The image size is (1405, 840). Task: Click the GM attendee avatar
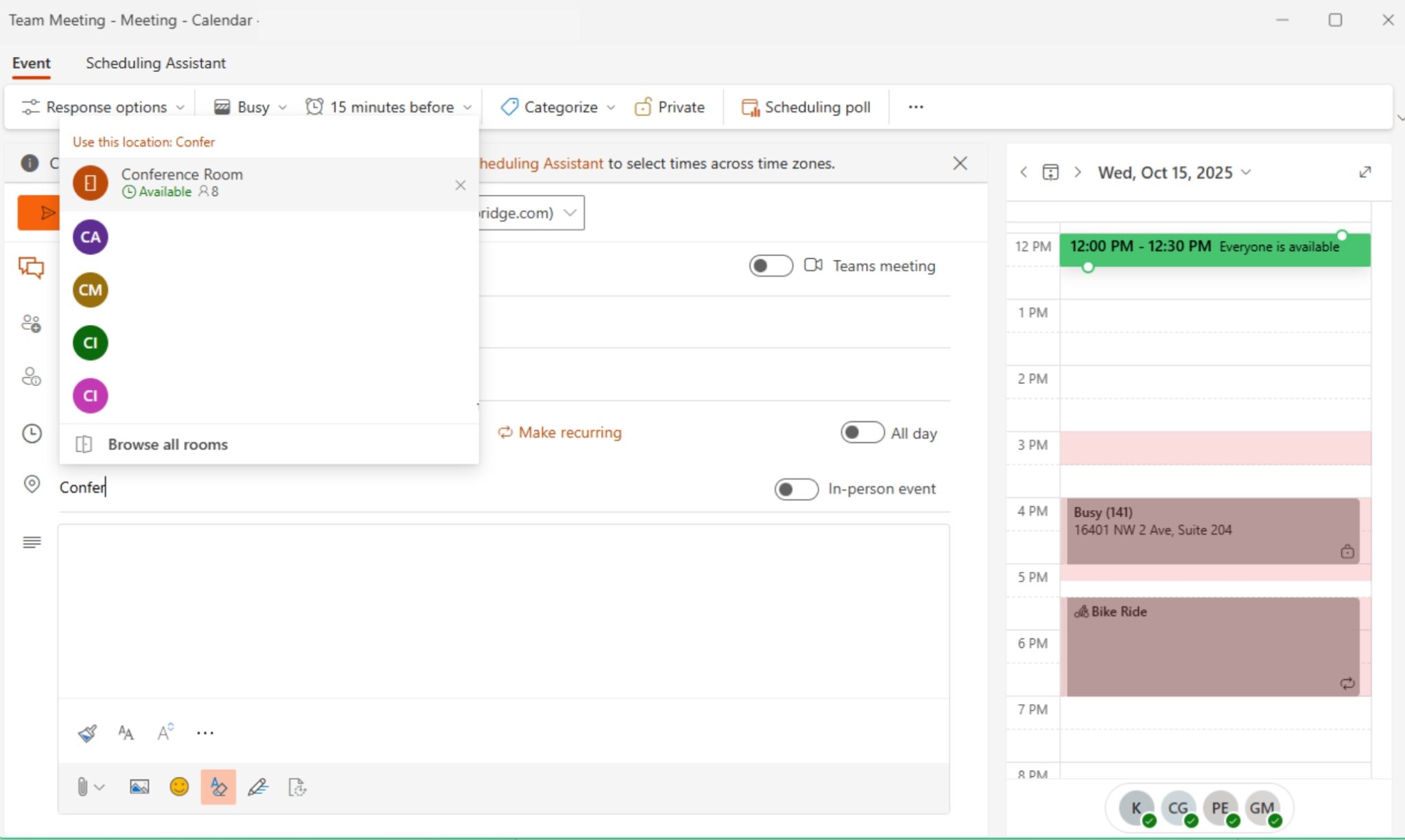pos(1262,808)
